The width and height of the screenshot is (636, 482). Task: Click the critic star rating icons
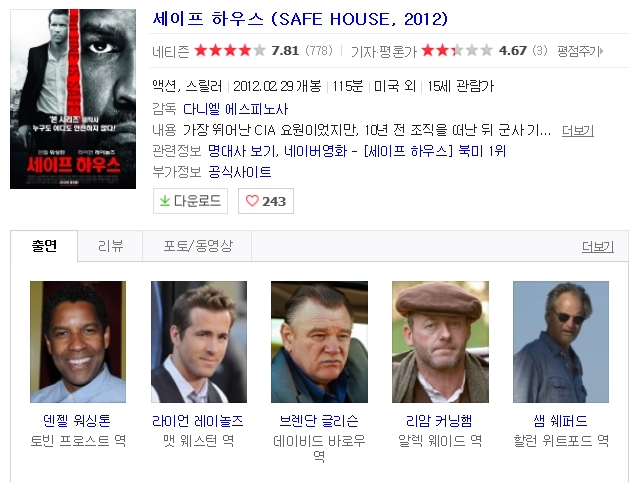click(x=457, y=50)
